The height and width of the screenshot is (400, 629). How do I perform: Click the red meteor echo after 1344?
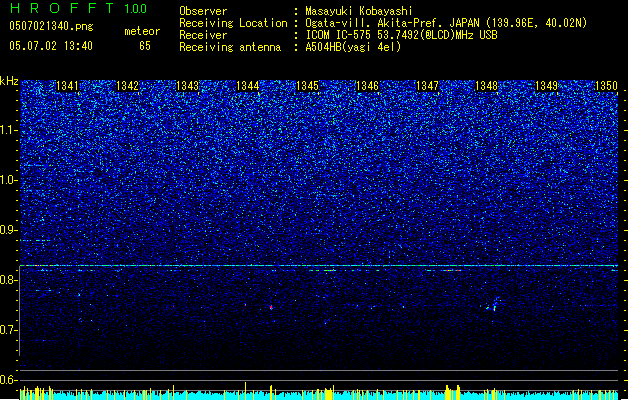coord(272,307)
